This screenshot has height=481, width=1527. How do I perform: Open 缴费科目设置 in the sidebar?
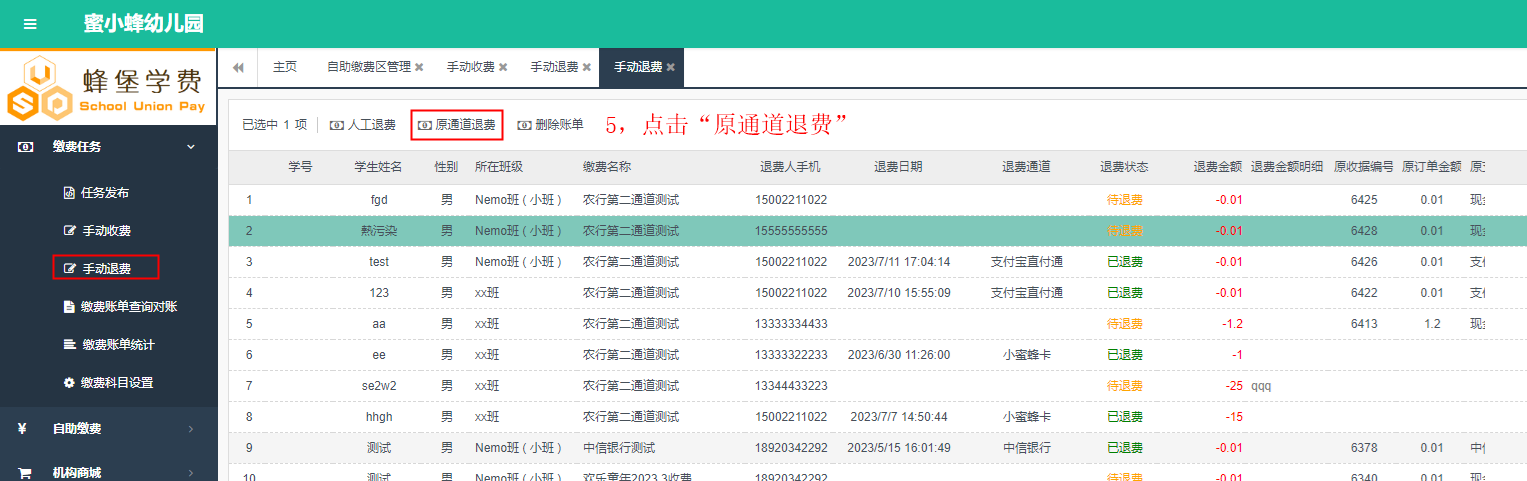point(117,383)
